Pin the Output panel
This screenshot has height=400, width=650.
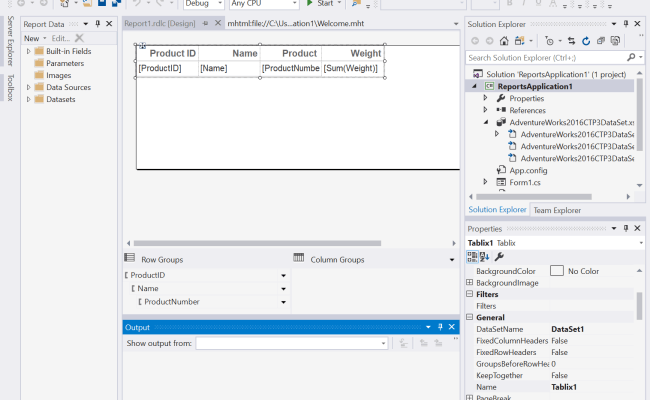440,327
